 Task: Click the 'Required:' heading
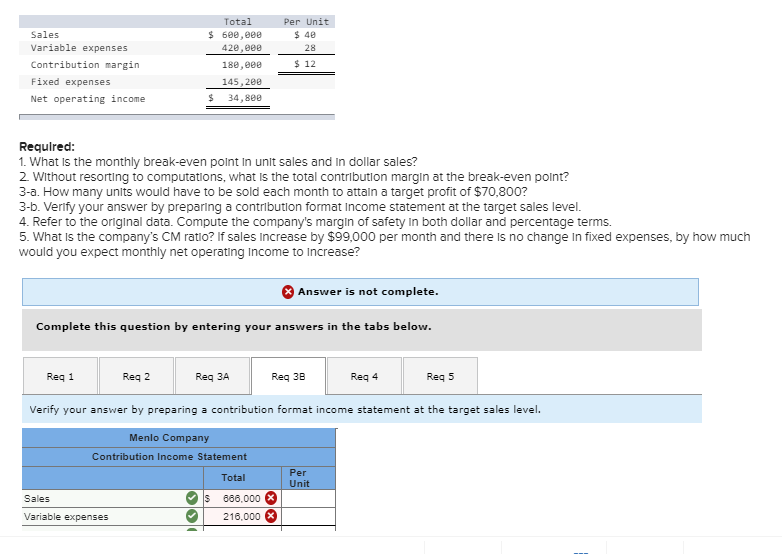coord(47,147)
